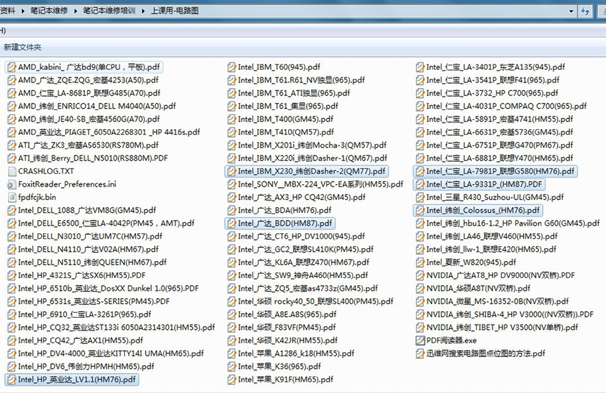The width and height of the screenshot is (606, 393).
Task: Select Intel_IBM_X201i_纬创Mocha-3(QM57).pdf
Action: coord(312,145)
